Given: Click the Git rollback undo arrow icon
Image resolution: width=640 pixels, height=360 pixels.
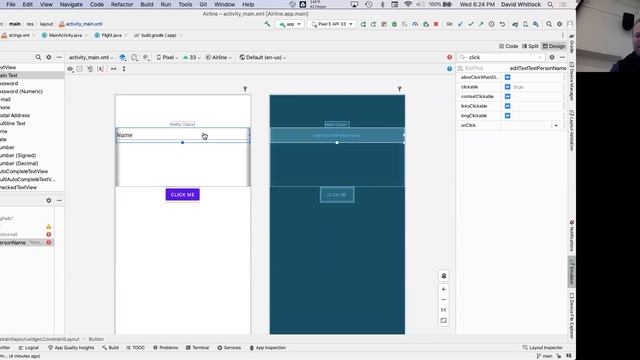Looking at the screenshot, I should 502,24.
